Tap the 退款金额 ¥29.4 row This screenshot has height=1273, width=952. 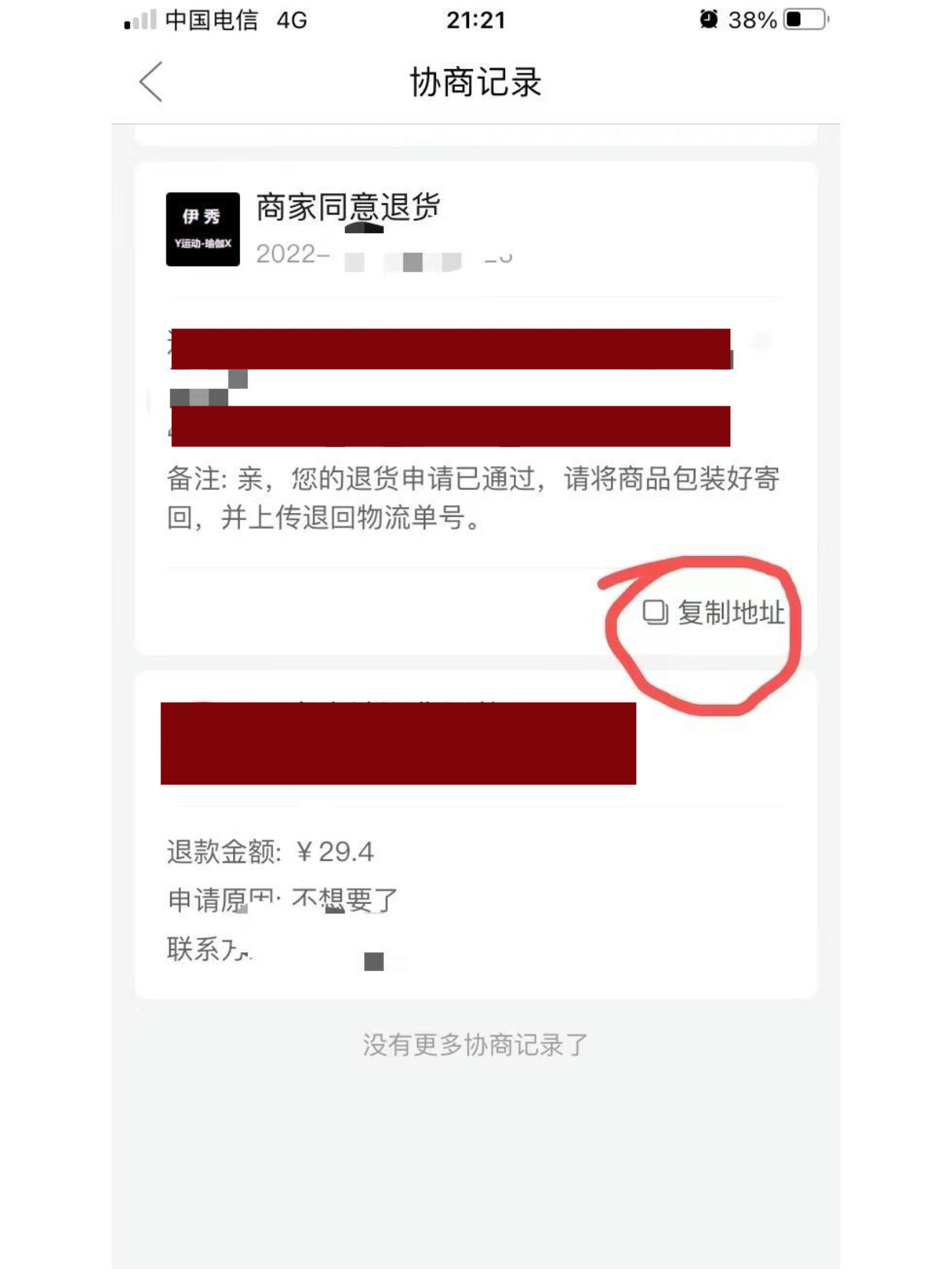pos(271,851)
